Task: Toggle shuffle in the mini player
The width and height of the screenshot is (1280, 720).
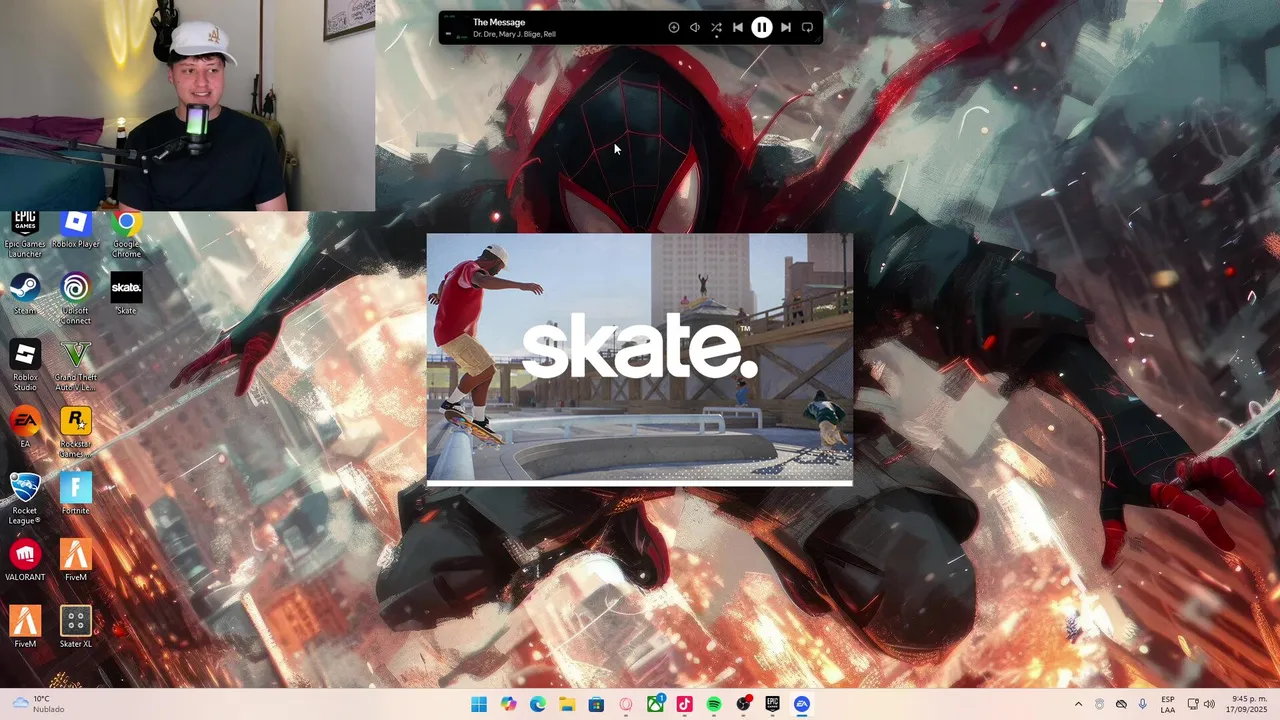Action: tap(716, 28)
